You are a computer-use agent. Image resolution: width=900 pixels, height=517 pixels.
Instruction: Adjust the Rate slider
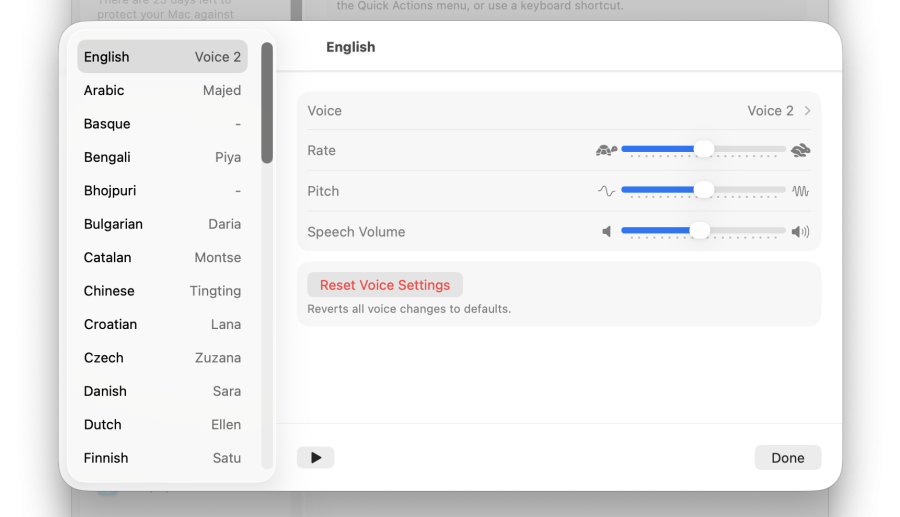click(x=703, y=150)
